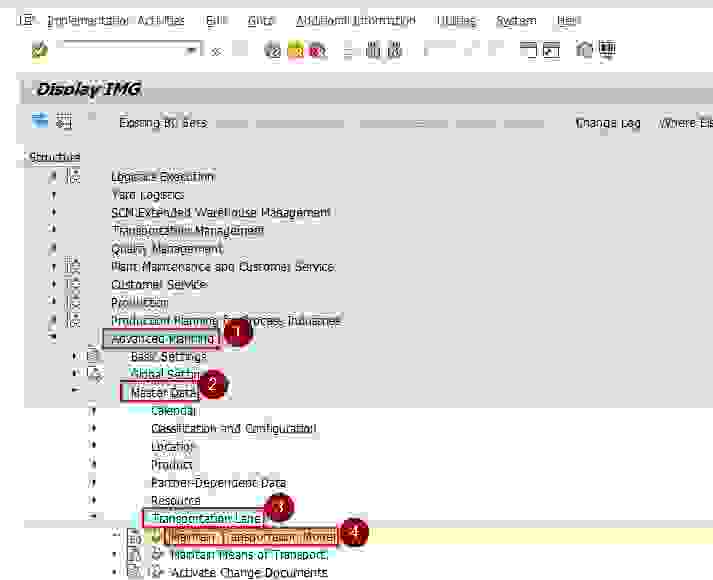Image resolution: width=713 pixels, height=580 pixels.
Task: Open the window menu icon left of Implementation Activities
Action: point(27,20)
